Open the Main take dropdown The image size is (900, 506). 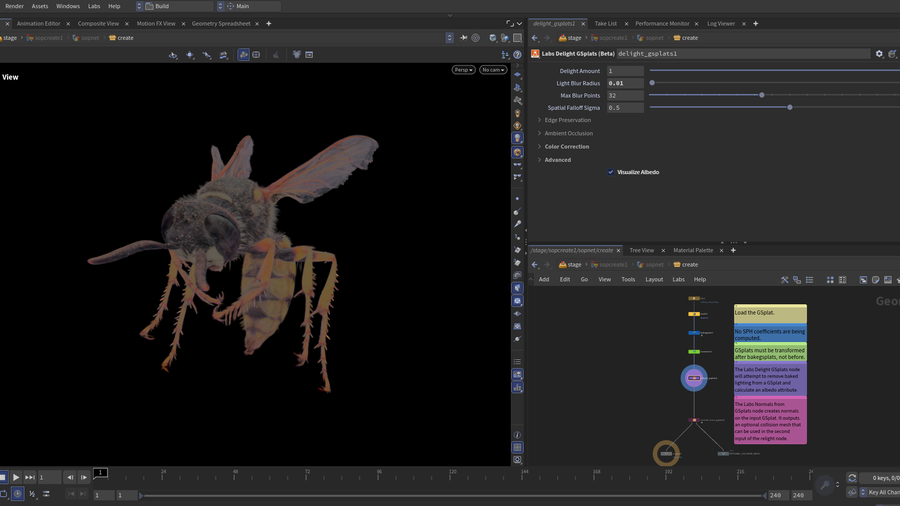pos(249,6)
